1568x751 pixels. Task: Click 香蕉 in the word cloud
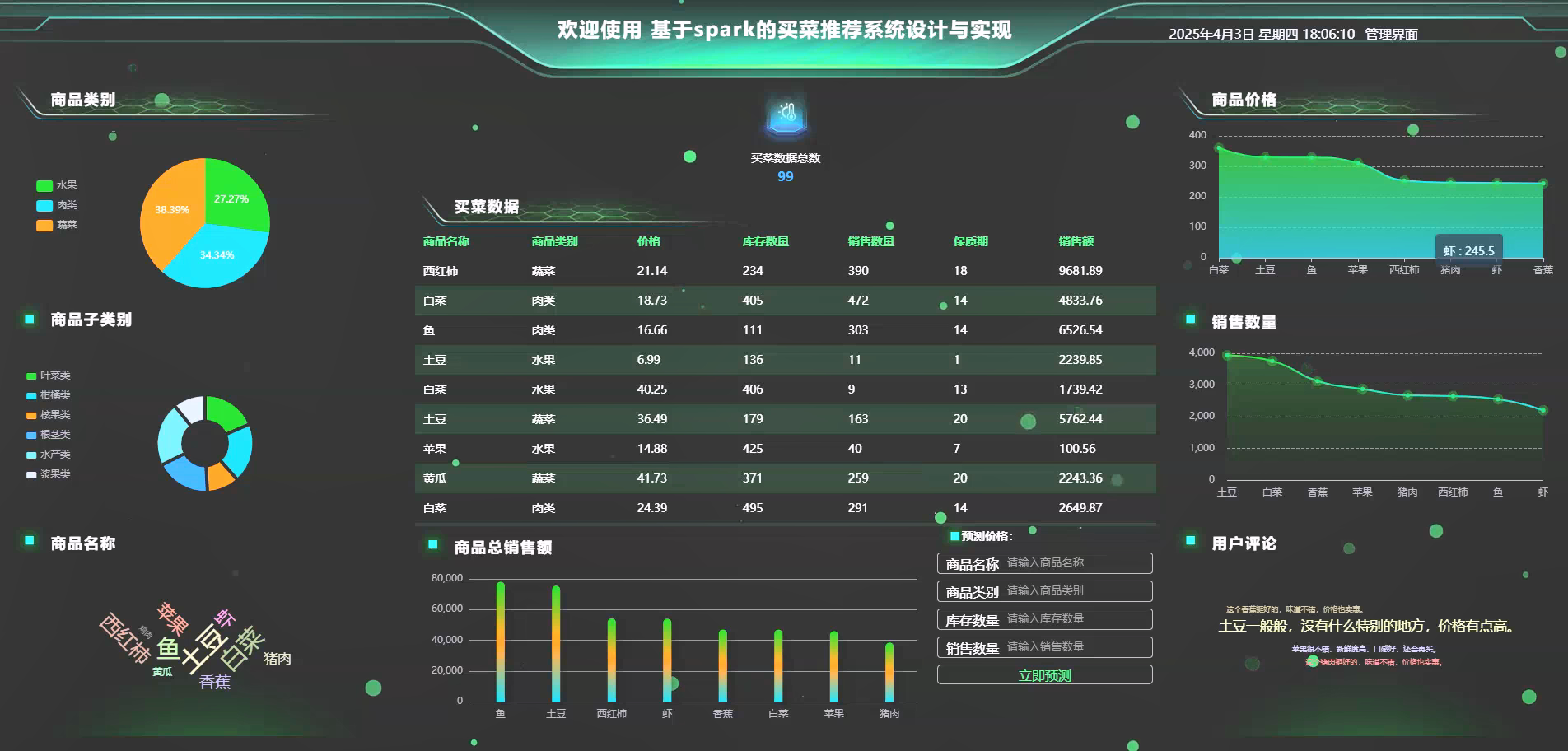[215, 682]
